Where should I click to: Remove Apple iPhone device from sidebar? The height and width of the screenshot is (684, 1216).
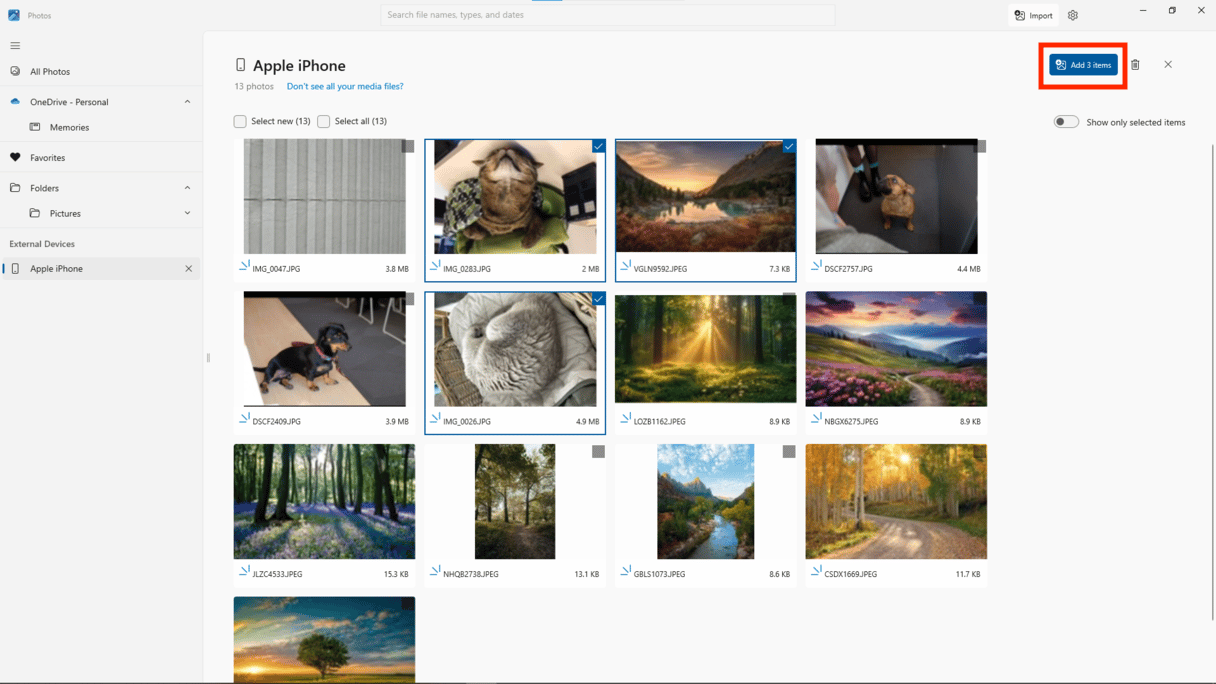pos(188,269)
